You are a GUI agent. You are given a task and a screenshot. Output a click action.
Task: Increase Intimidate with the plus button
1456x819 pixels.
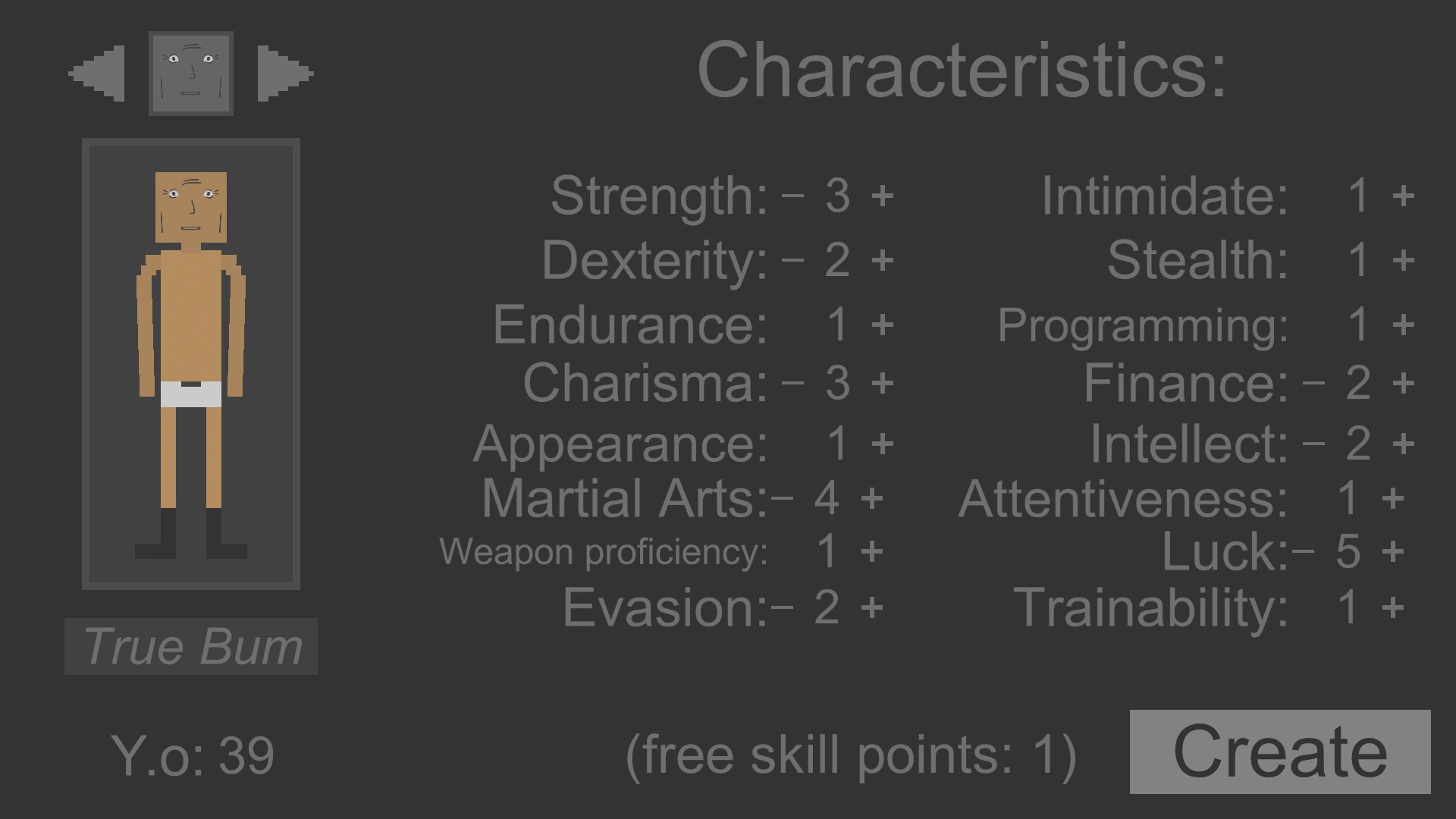tap(1403, 196)
